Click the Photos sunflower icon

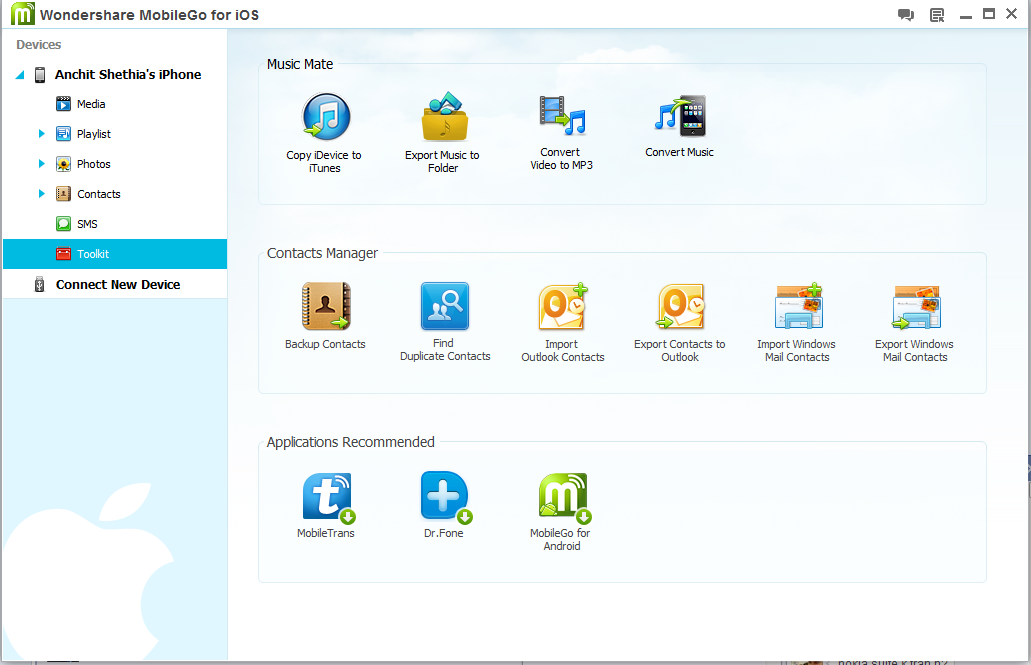tap(63, 164)
